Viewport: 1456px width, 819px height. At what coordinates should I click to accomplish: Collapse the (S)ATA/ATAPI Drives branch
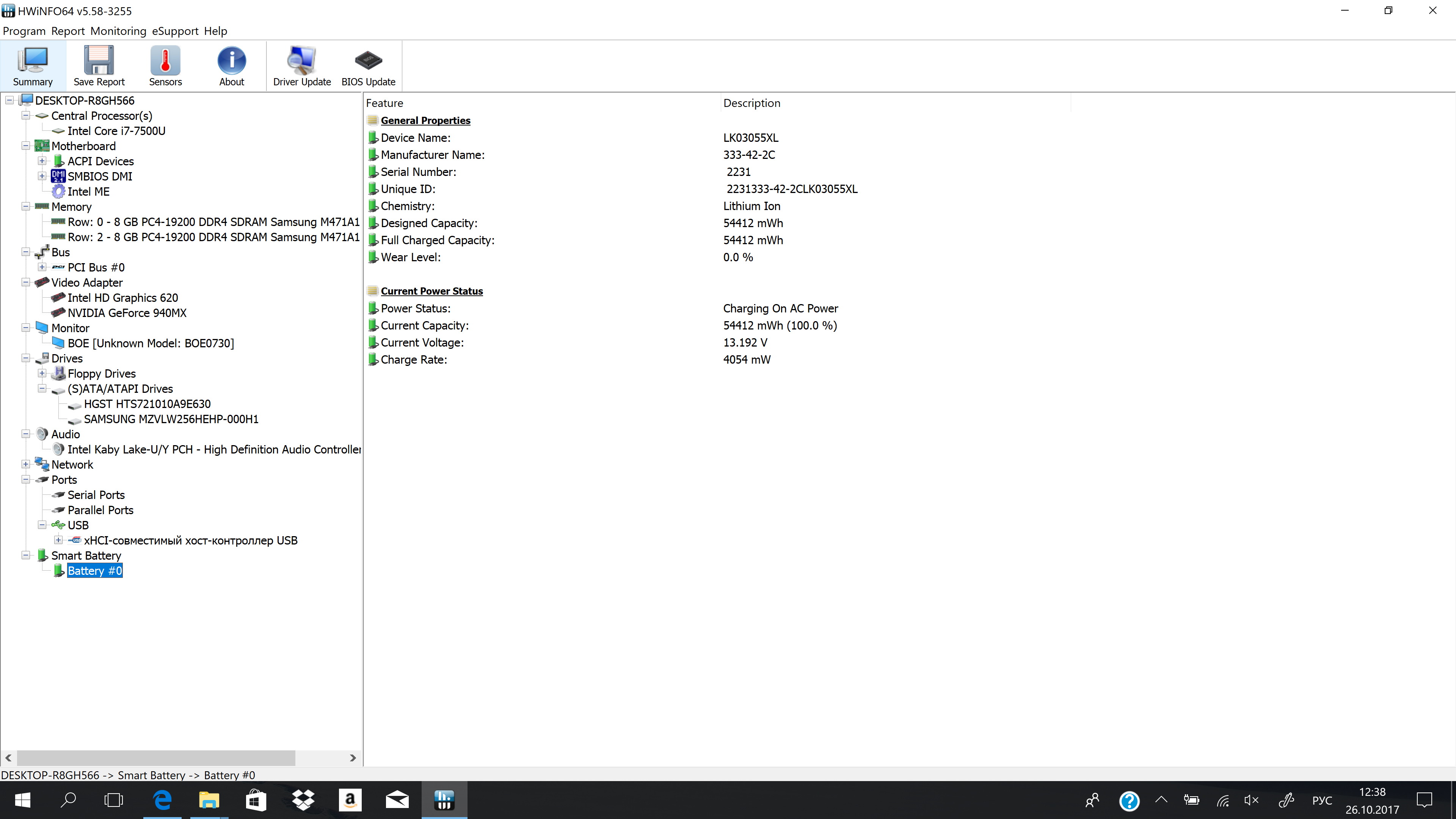click(x=42, y=388)
